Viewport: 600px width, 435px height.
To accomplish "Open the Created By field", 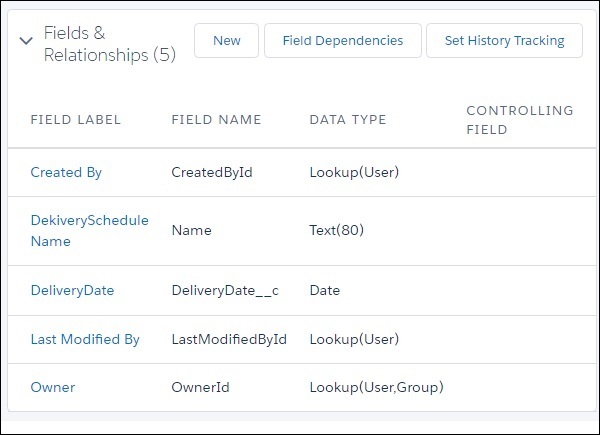I will point(66,172).
